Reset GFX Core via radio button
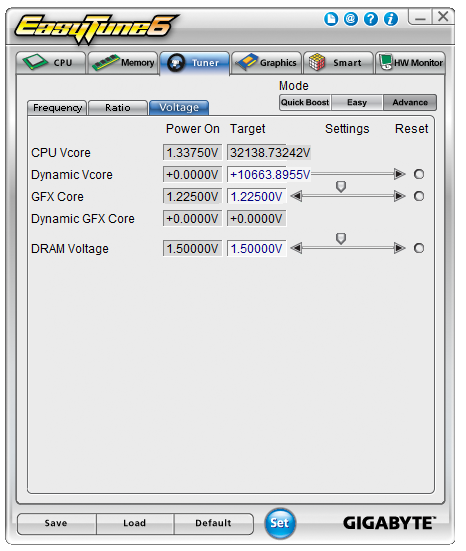This screenshot has height=551, width=466. 419,196
